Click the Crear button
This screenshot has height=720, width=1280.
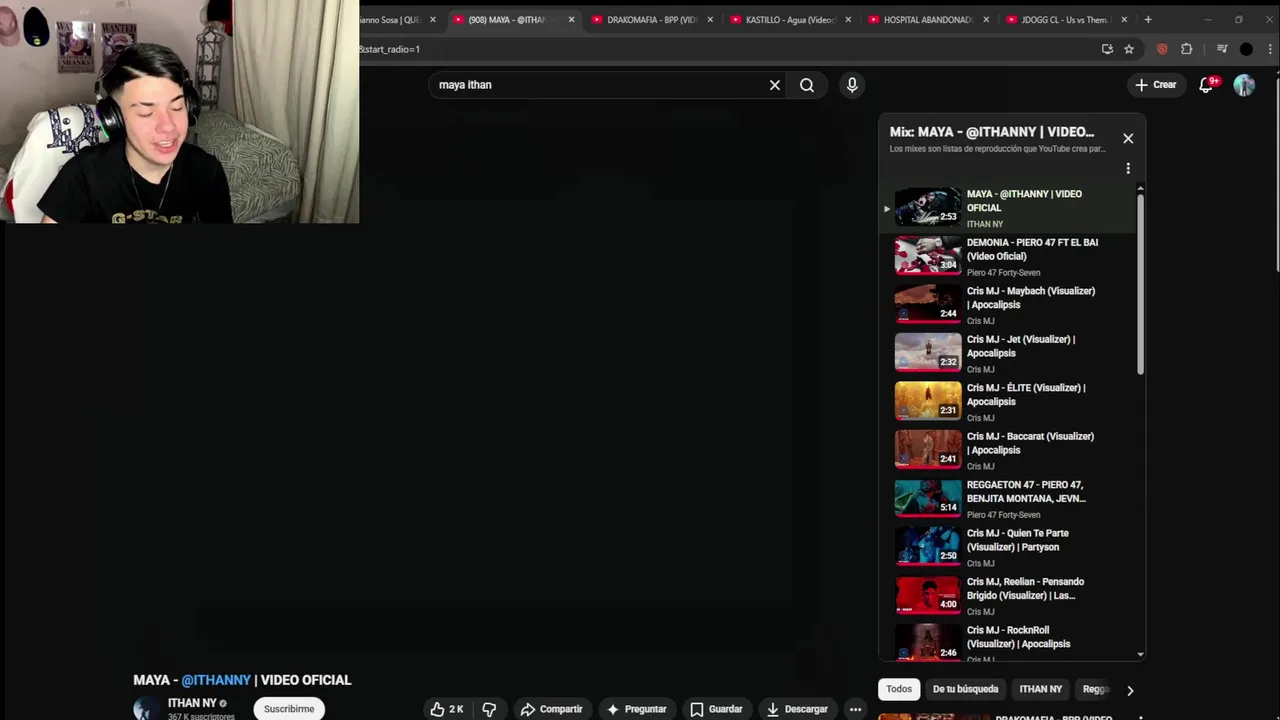(x=1155, y=85)
